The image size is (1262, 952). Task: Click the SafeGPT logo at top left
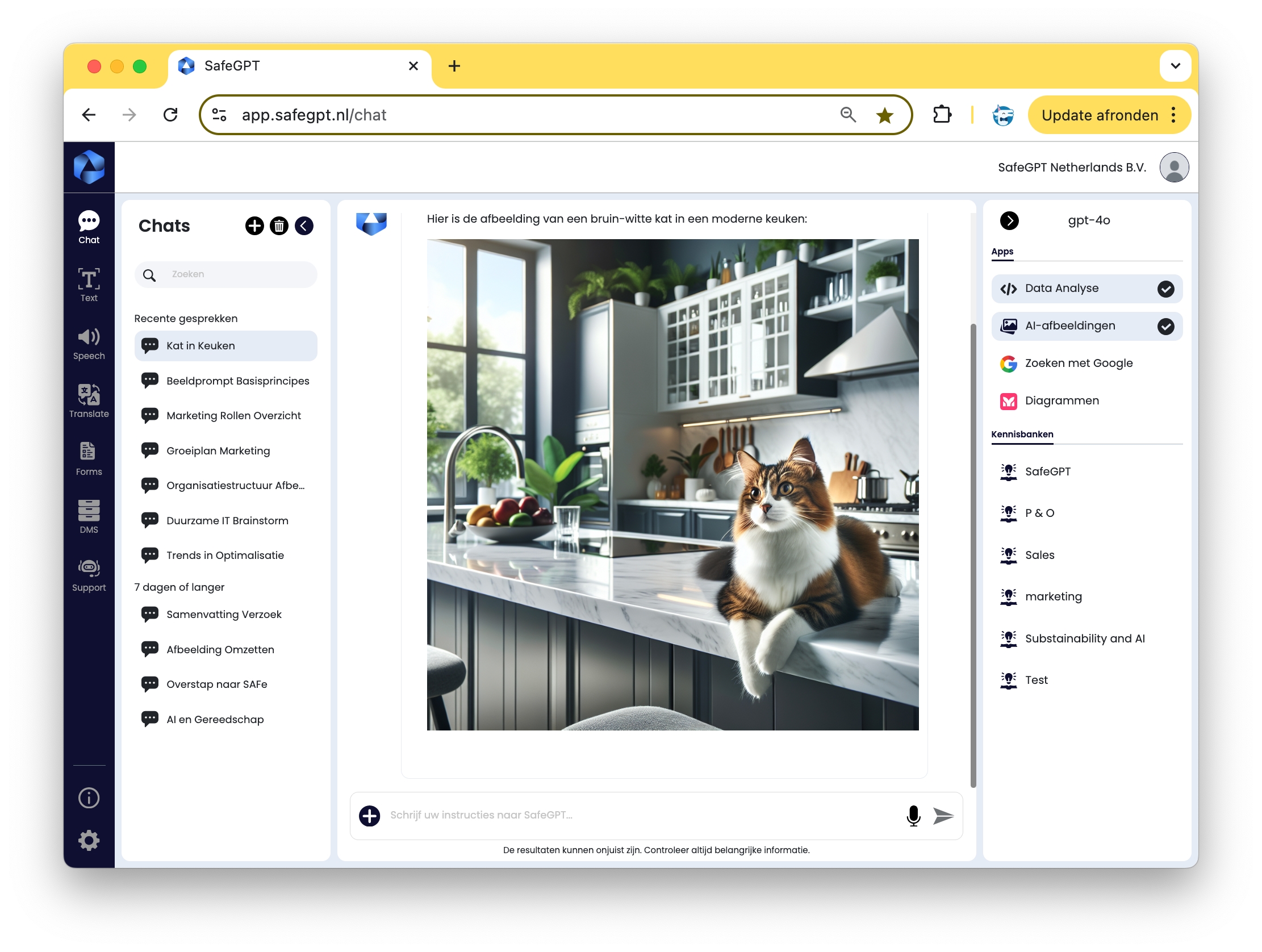tap(89, 167)
